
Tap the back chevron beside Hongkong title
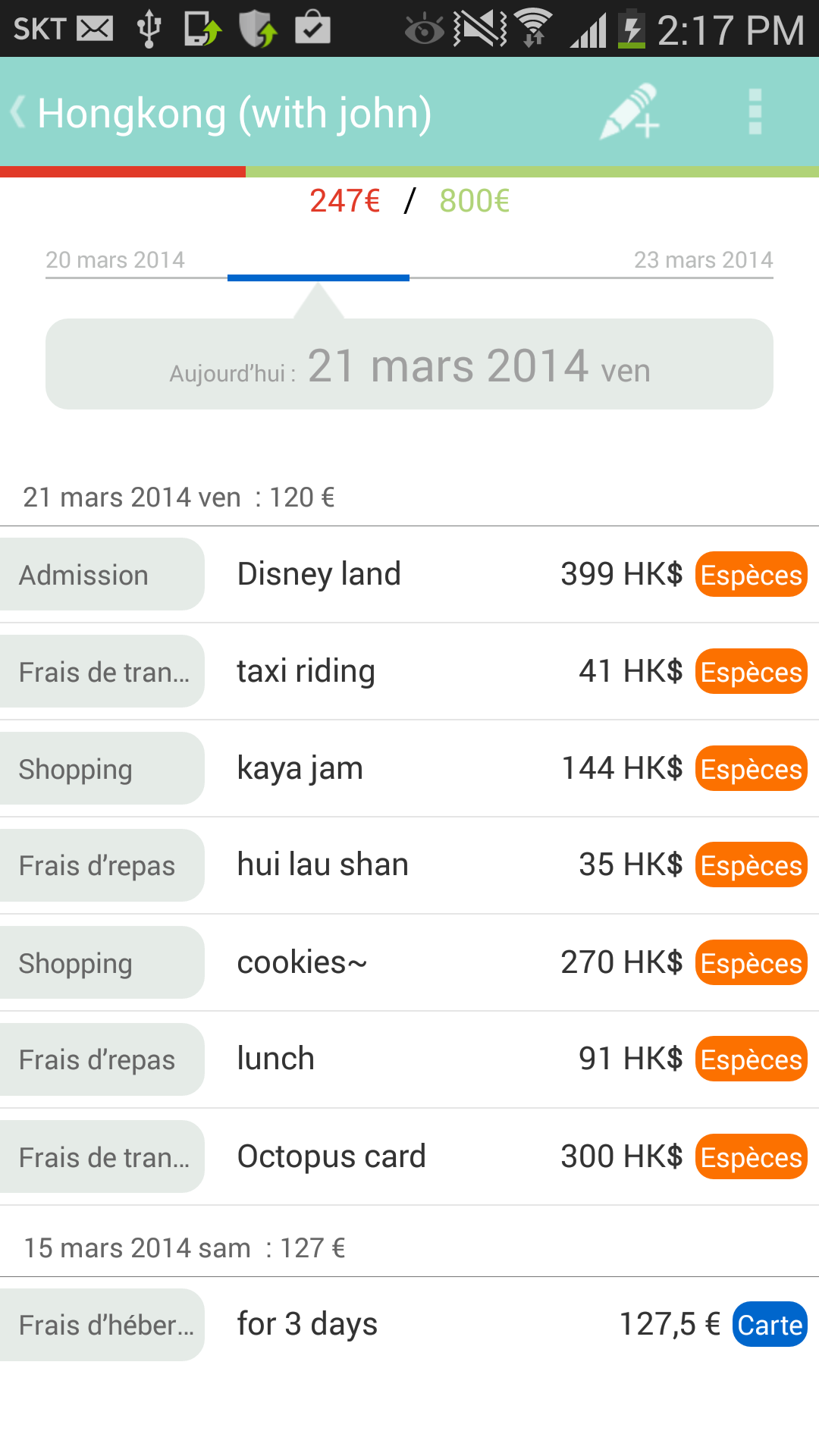point(18,112)
